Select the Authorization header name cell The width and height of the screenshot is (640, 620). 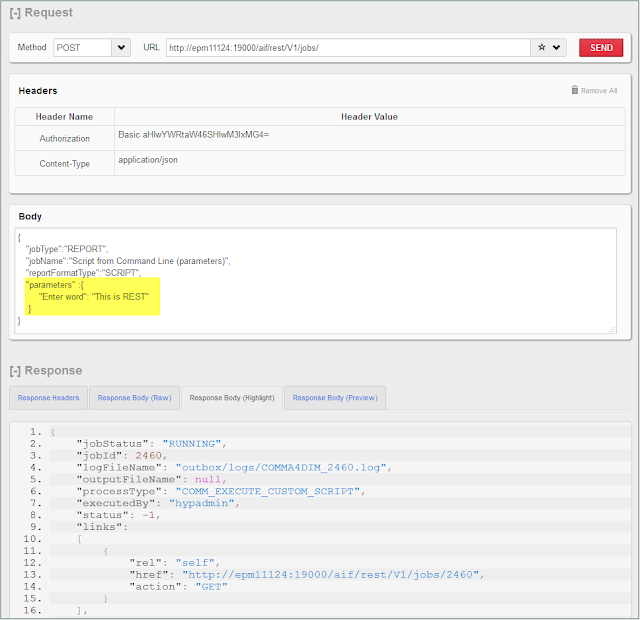64,138
